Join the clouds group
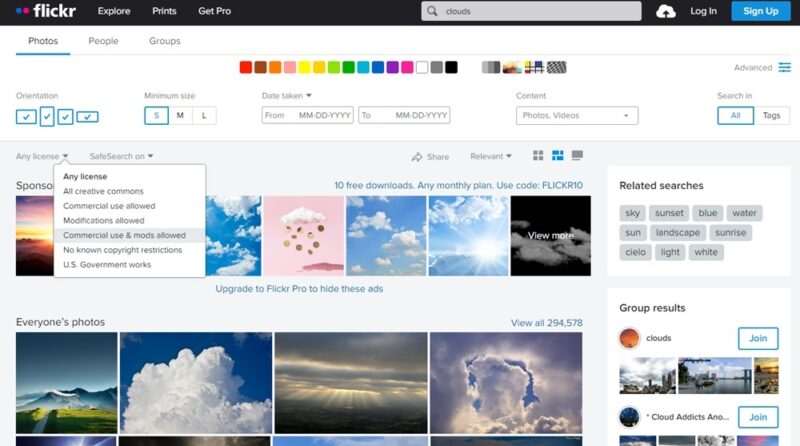800x446 pixels. pos(758,338)
